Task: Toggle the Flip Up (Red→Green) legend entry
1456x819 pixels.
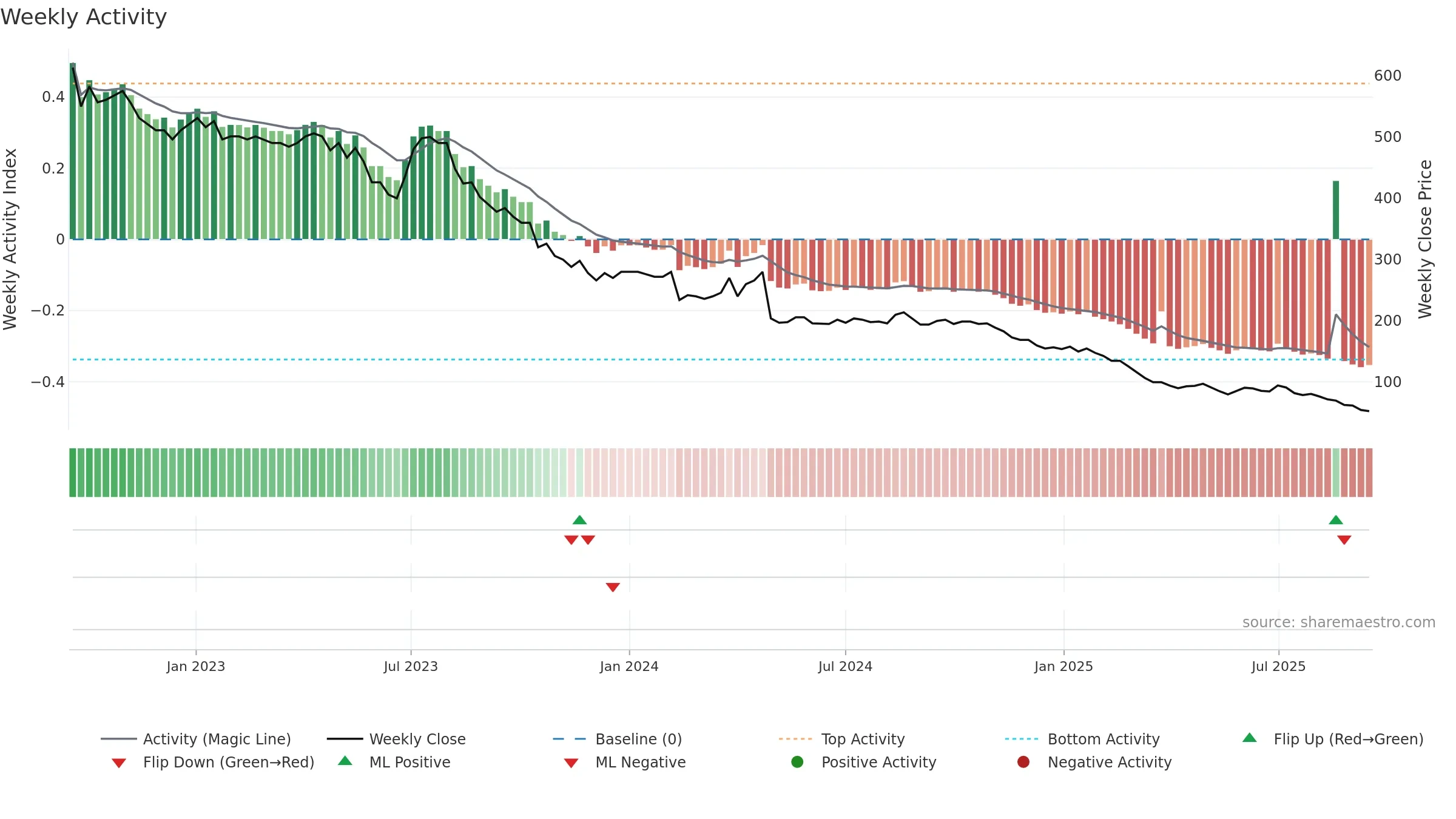Action: pyautogui.click(x=1333, y=739)
